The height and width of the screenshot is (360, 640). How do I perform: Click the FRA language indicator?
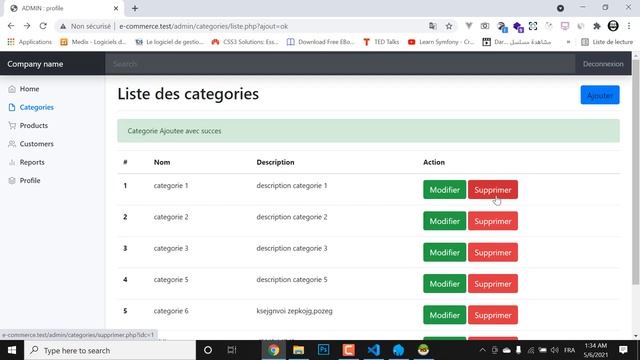click(x=569, y=350)
